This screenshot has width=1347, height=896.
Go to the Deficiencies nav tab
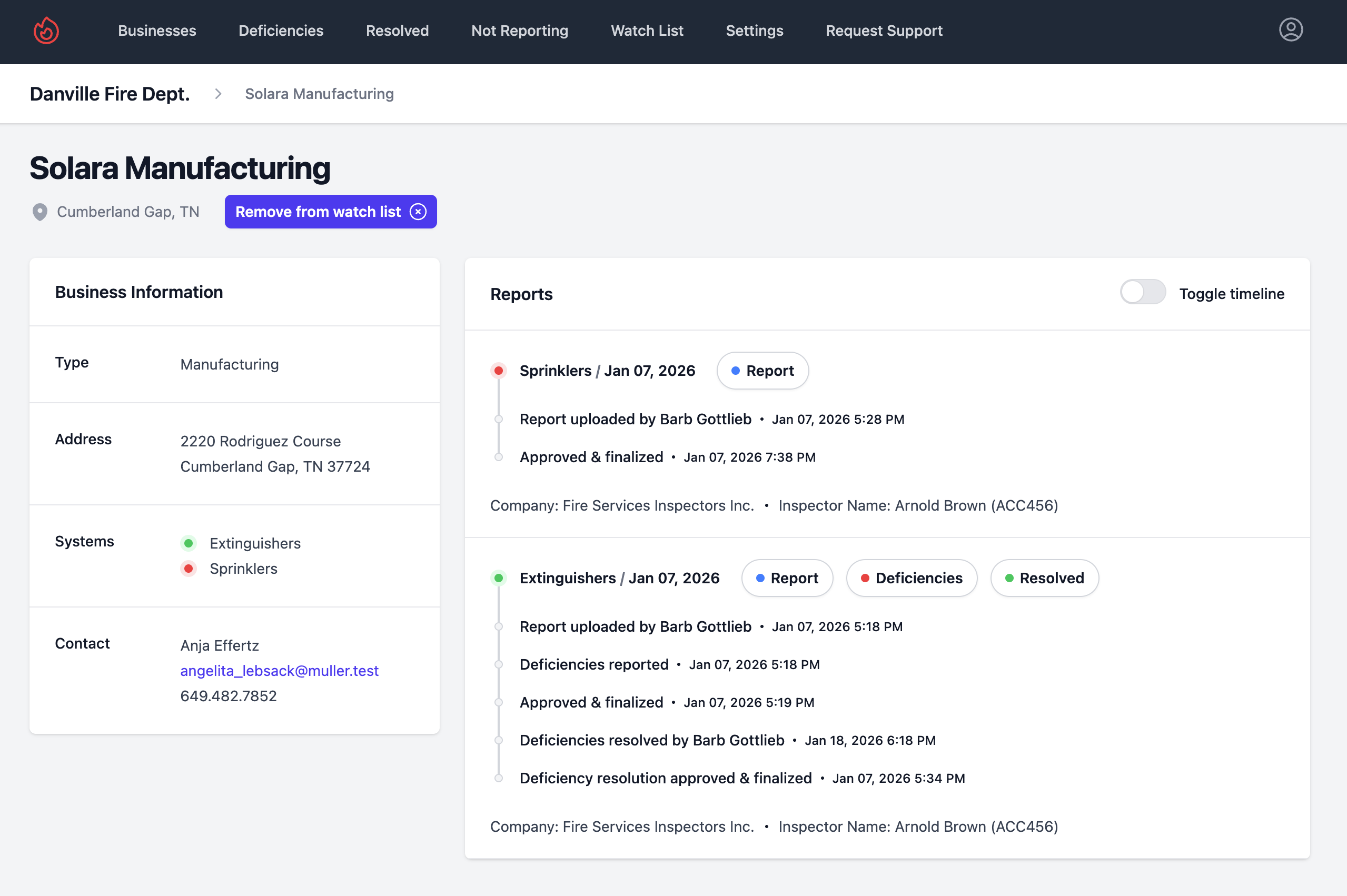coord(281,31)
